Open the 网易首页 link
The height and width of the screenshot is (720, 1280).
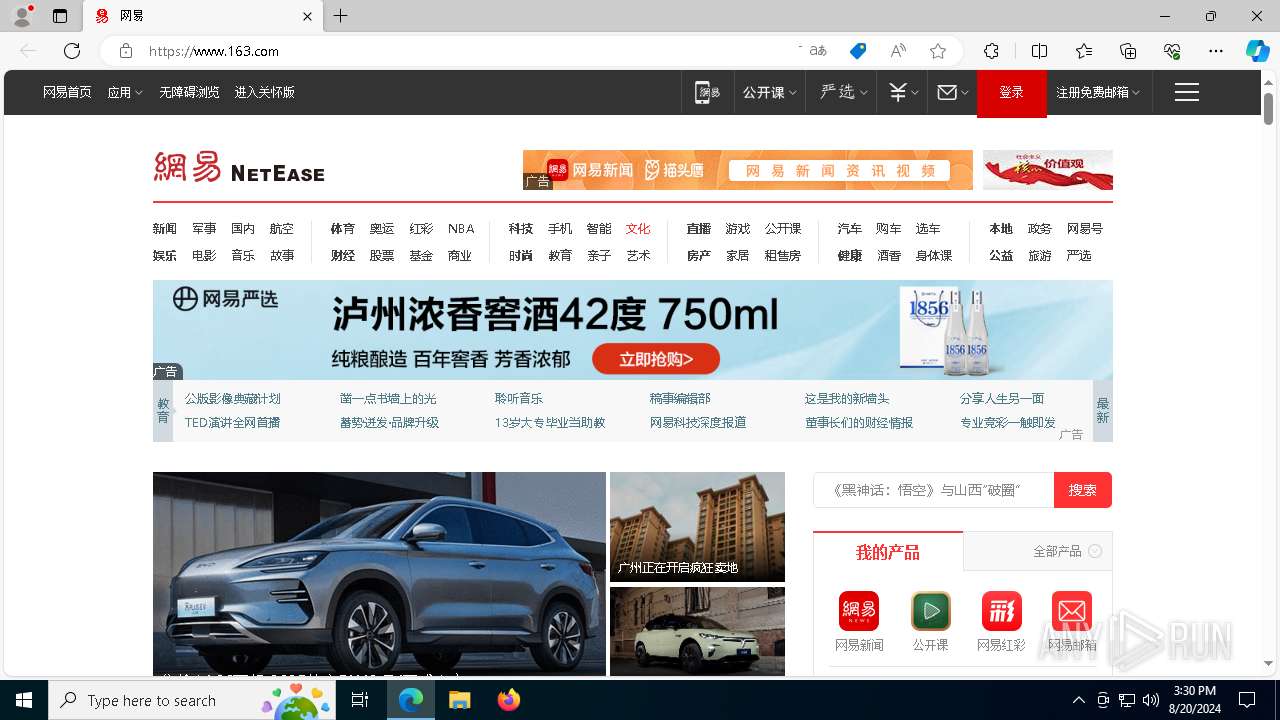coord(67,92)
